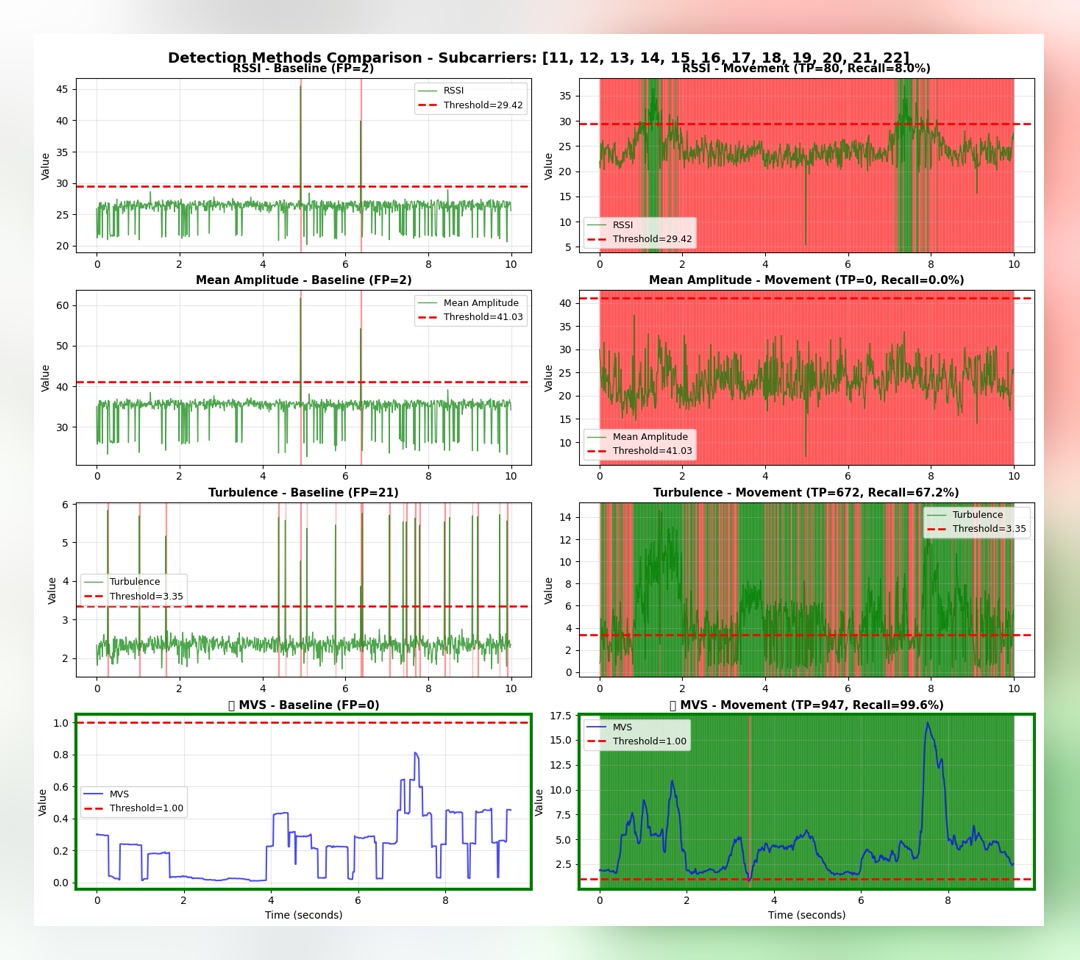This screenshot has width=1080, height=960.
Task: Select the "Mean Amplitude - Baseline (FP=2)" title
Action: pos(303,280)
